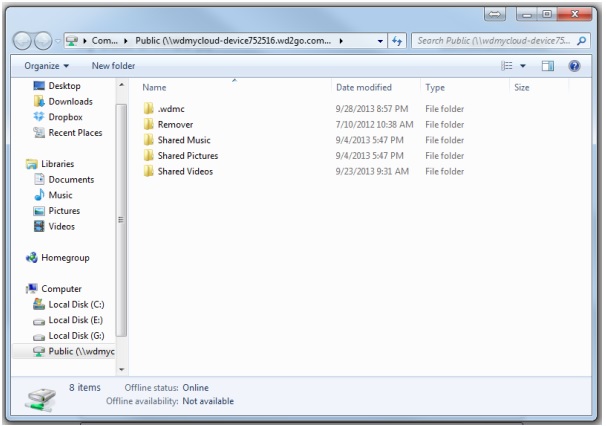Minimize the Explorer window
606x426 pixels.
click(527, 15)
